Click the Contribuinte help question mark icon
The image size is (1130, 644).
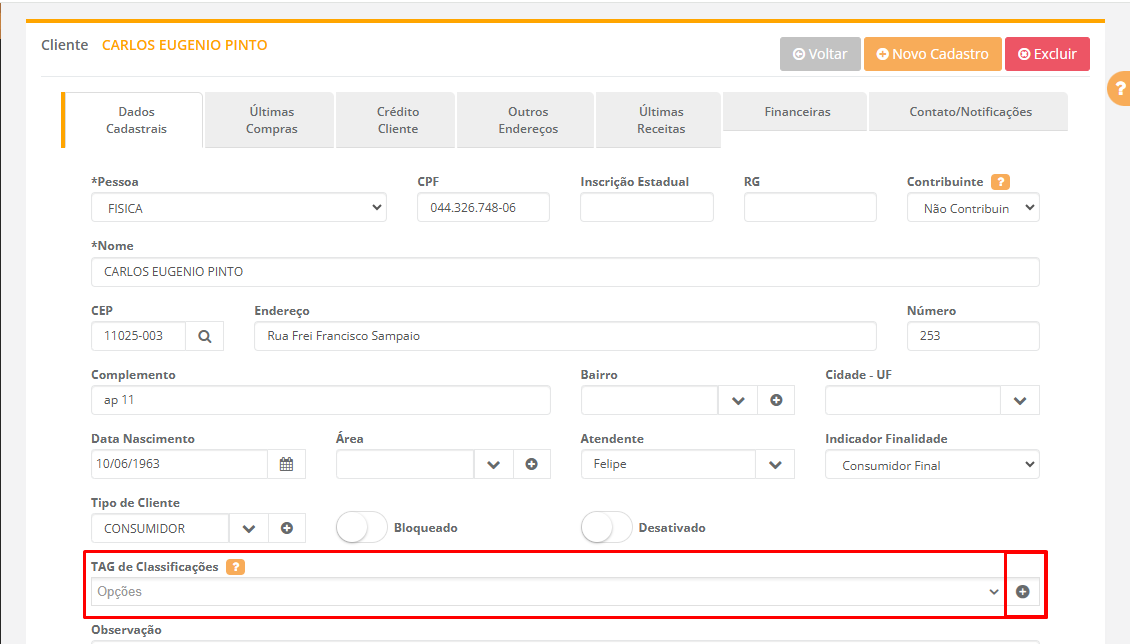point(1000,182)
